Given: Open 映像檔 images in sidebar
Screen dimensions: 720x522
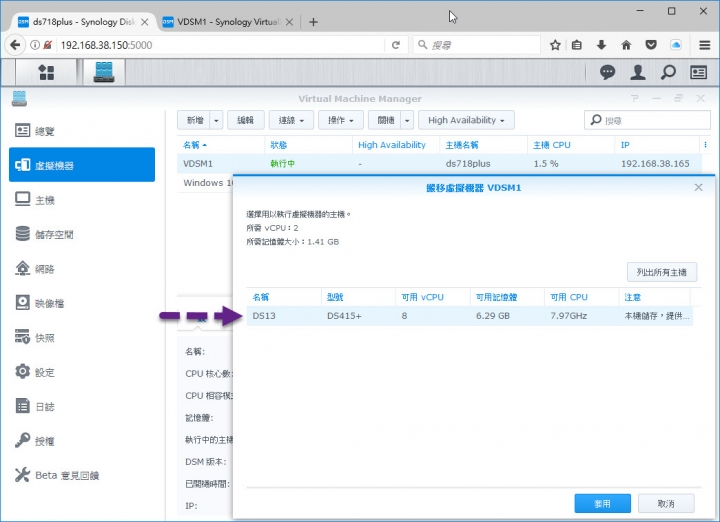Looking at the screenshot, I should click(x=82, y=303).
